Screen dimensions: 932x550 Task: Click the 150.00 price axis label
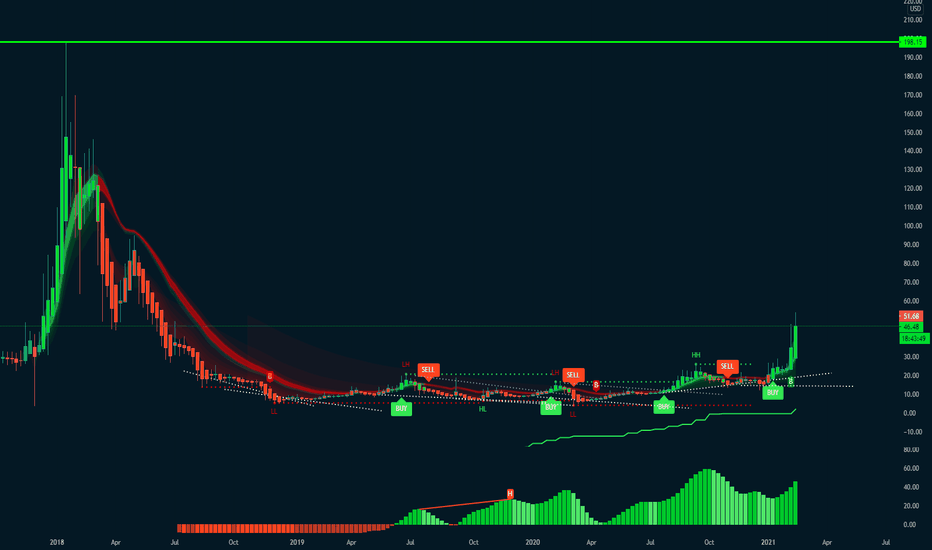tap(912, 132)
